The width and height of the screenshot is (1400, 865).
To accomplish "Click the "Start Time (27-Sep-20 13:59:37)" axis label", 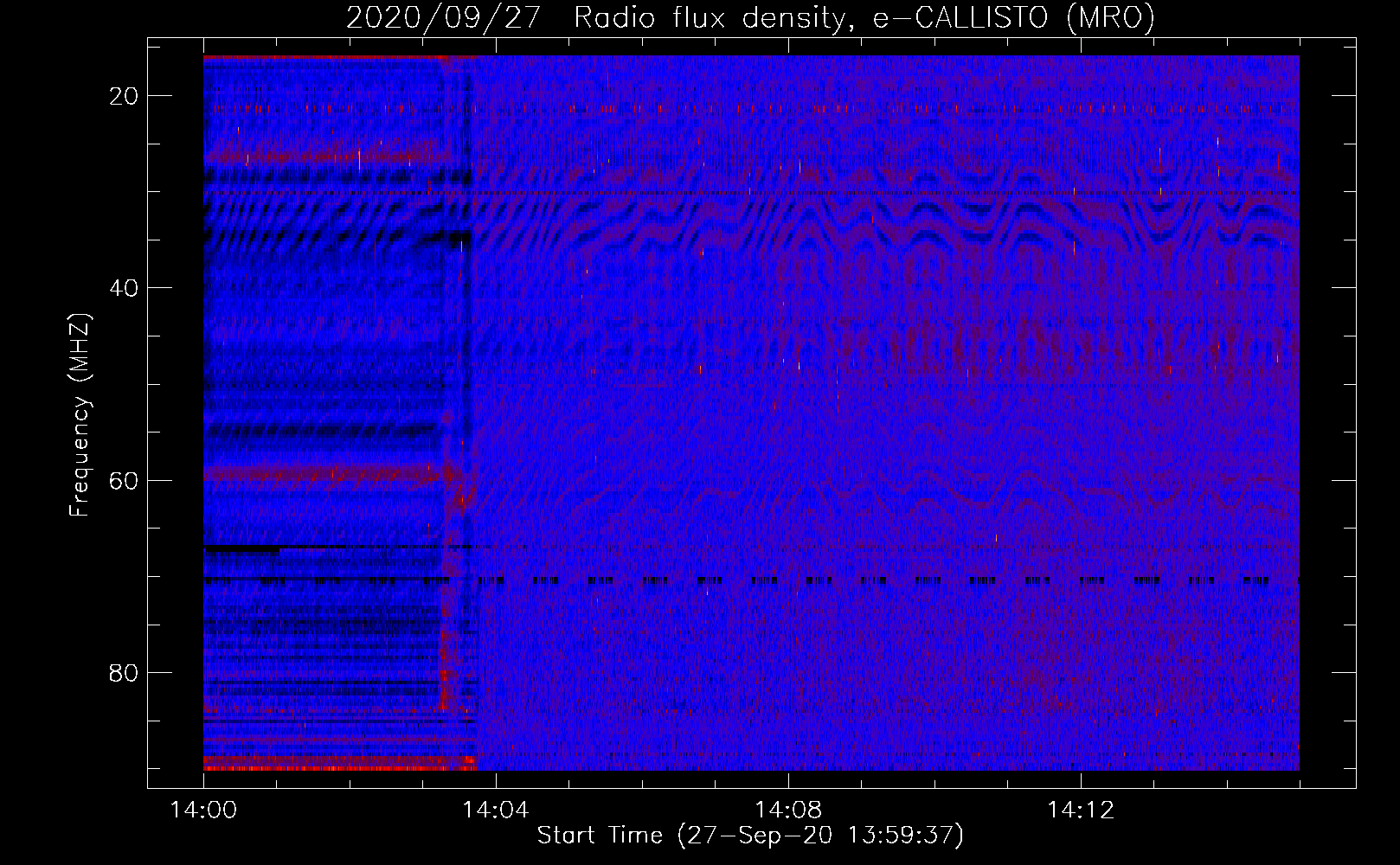I will click(750, 836).
